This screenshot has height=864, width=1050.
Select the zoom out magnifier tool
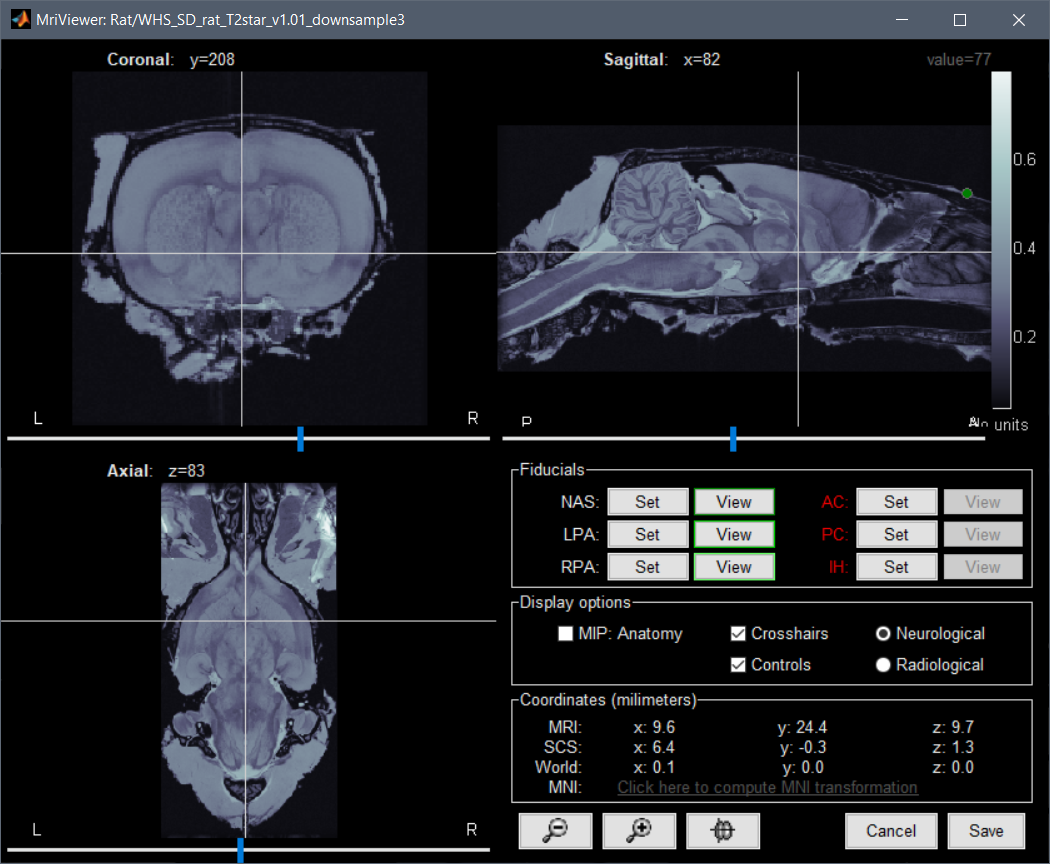coord(555,830)
